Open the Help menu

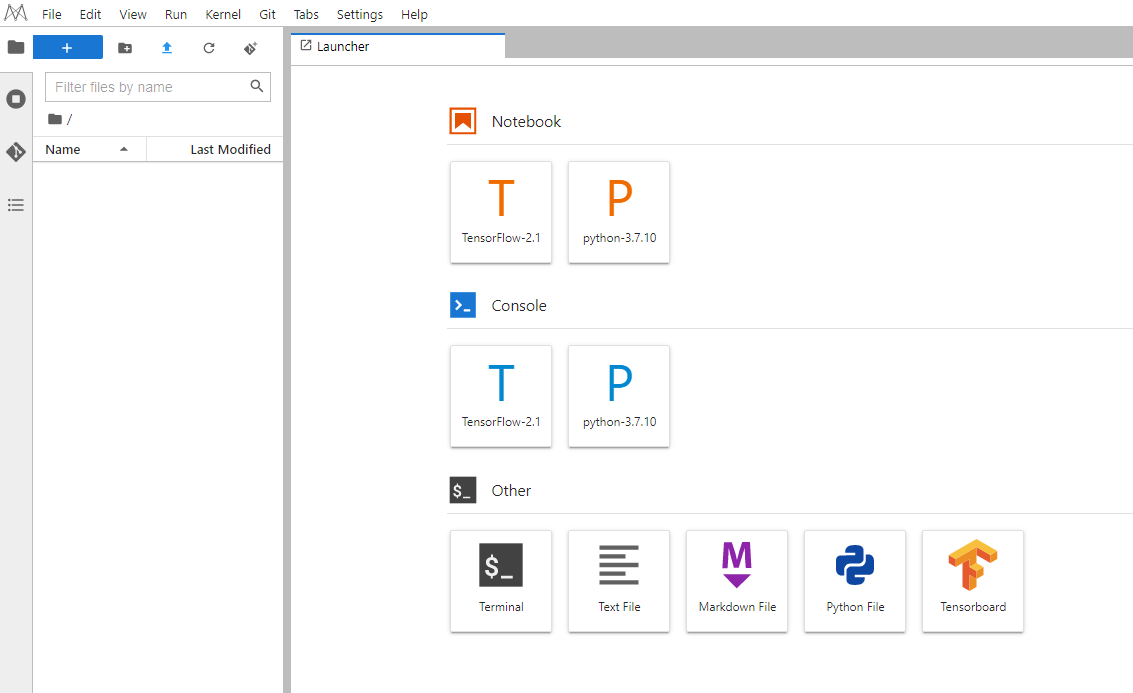pos(414,14)
